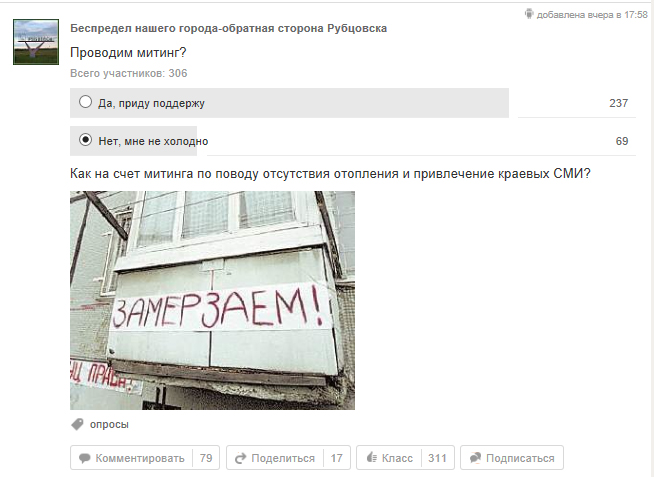Click the comment count 79
This screenshot has width=654, height=477.
click(206, 458)
